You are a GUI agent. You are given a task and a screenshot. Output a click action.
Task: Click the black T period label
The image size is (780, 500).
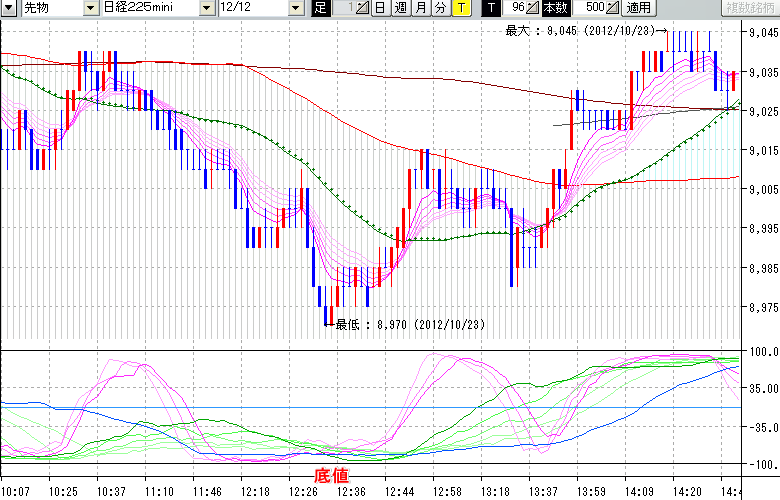tap(490, 8)
